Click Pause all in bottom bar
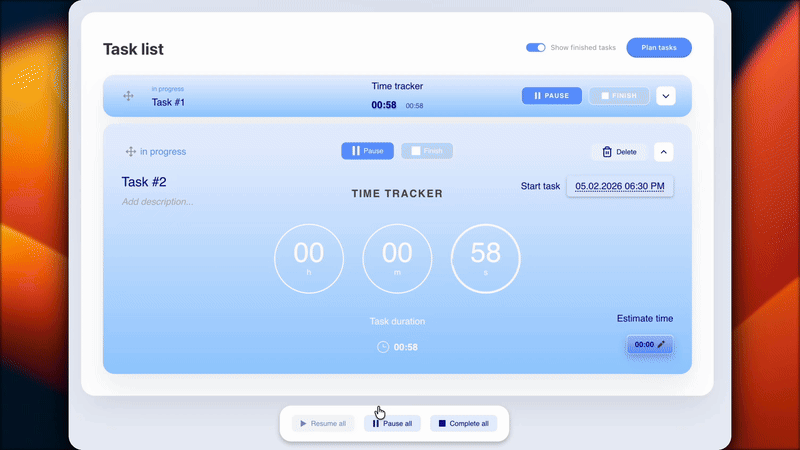The width and height of the screenshot is (800, 450). click(x=392, y=423)
